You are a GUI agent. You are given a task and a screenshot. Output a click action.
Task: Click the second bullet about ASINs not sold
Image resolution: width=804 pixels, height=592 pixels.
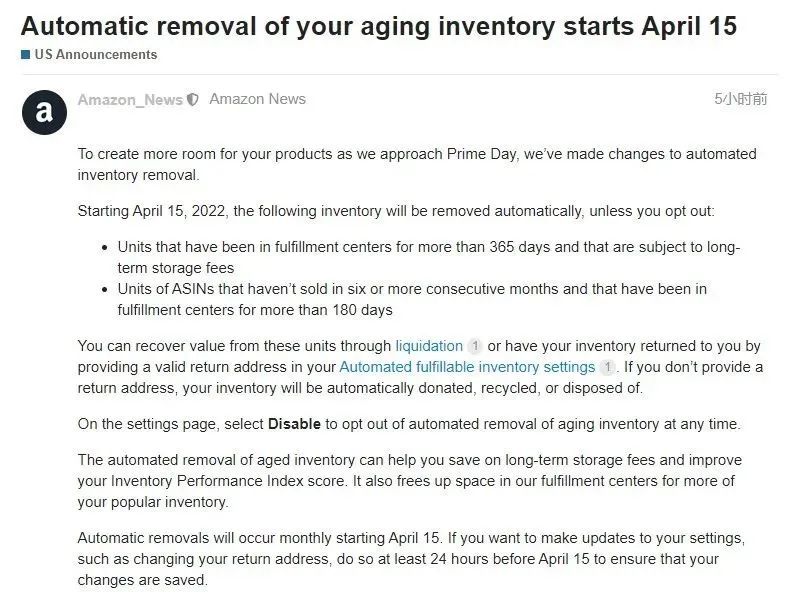(x=412, y=299)
